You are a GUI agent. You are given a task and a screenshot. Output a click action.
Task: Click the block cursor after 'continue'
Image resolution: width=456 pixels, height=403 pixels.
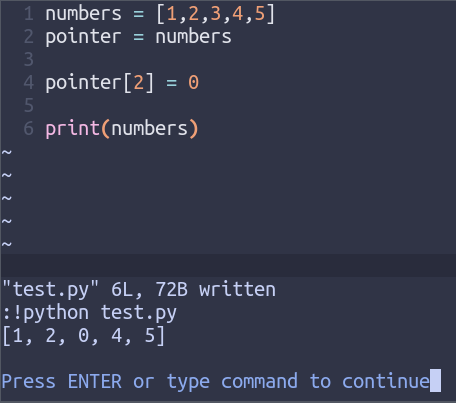[435, 380]
